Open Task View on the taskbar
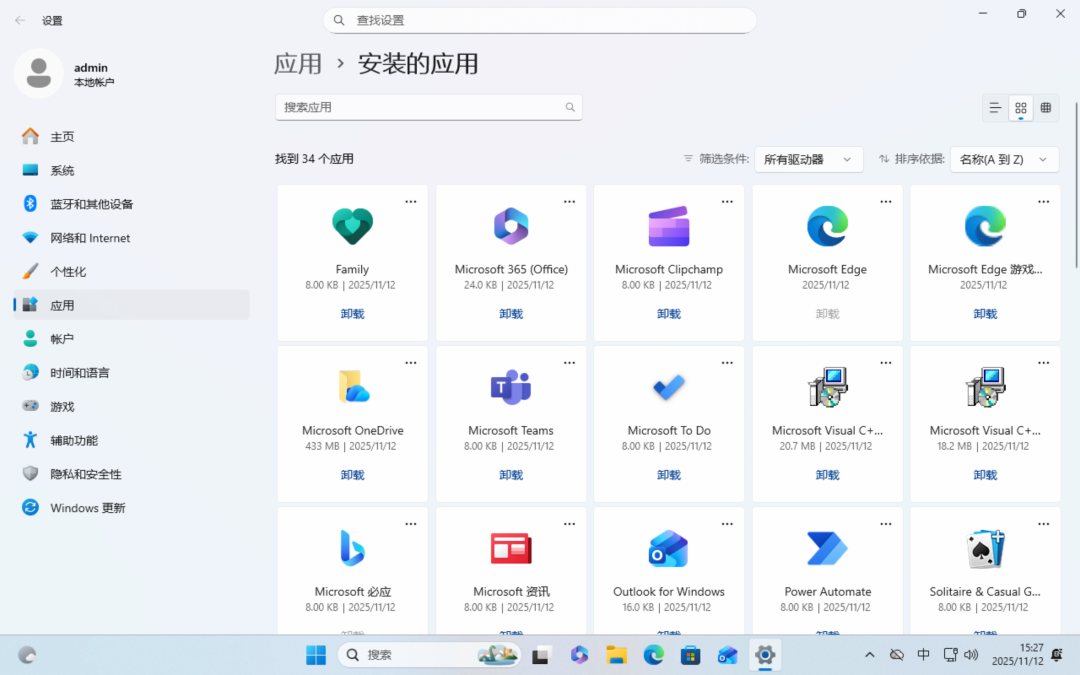The image size is (1080, 675). (541, 655)
